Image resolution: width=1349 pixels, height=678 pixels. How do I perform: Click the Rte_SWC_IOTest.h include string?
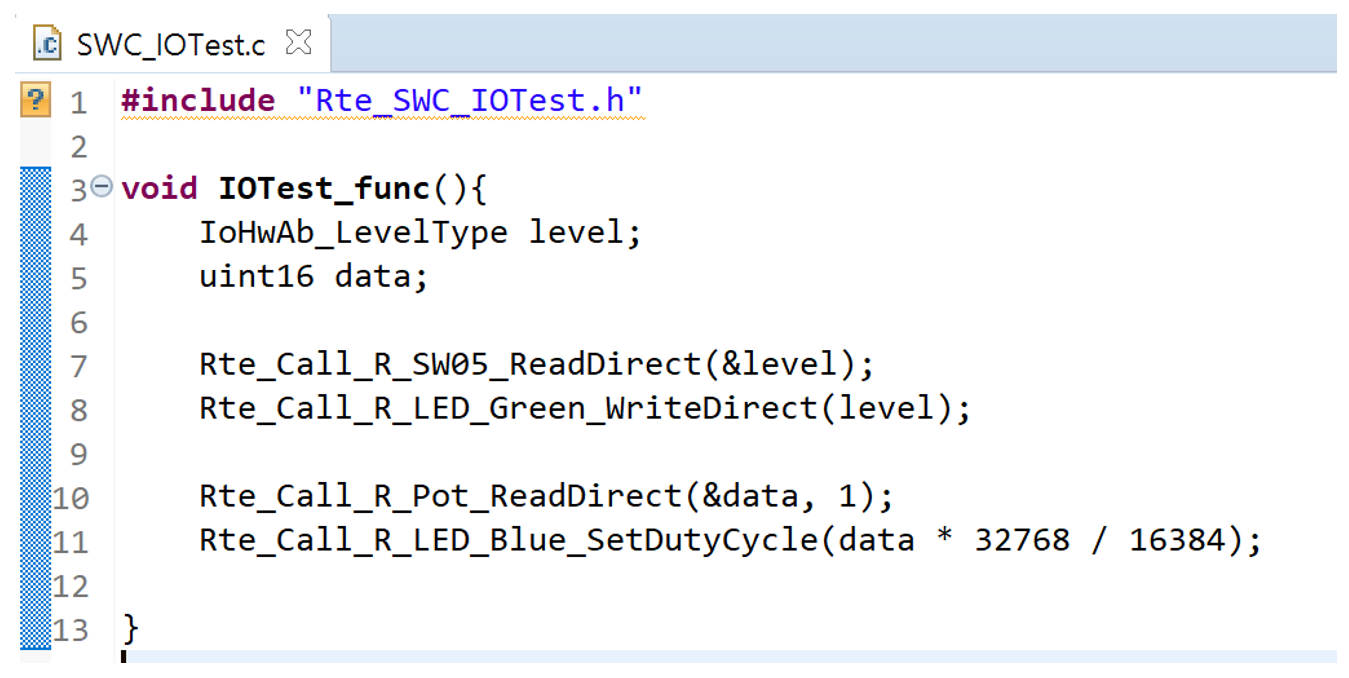pos(469,101)
